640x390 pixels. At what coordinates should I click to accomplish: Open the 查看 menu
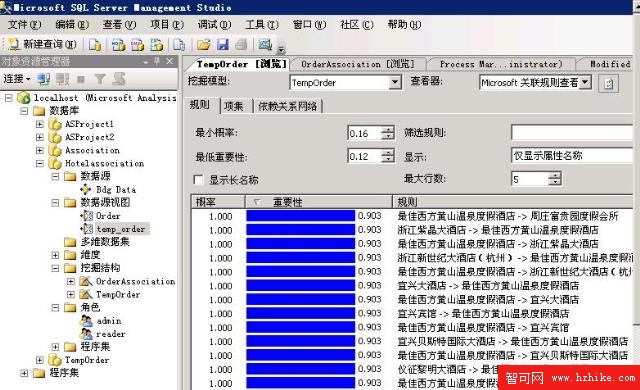point(119,25)
